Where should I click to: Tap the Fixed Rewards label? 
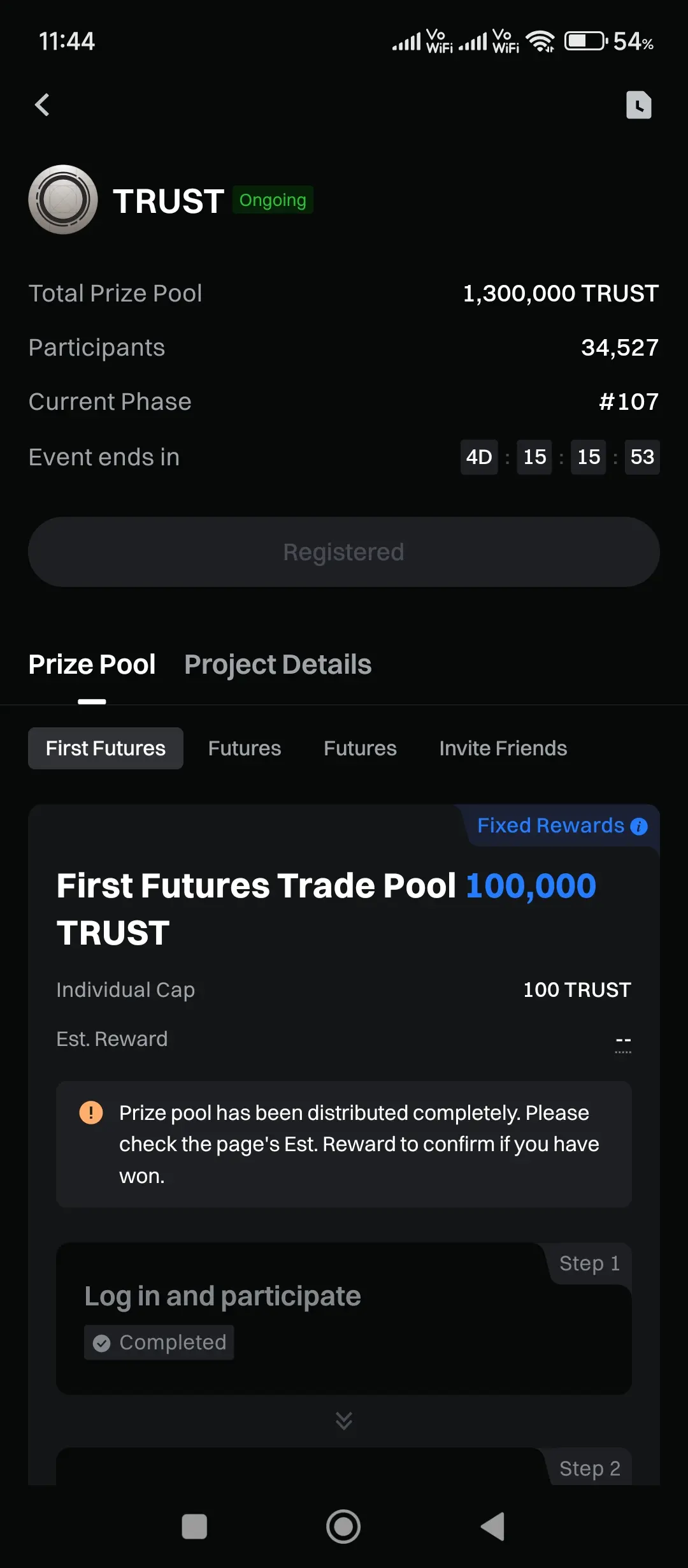pyautogui.click(x=550, y=826)
